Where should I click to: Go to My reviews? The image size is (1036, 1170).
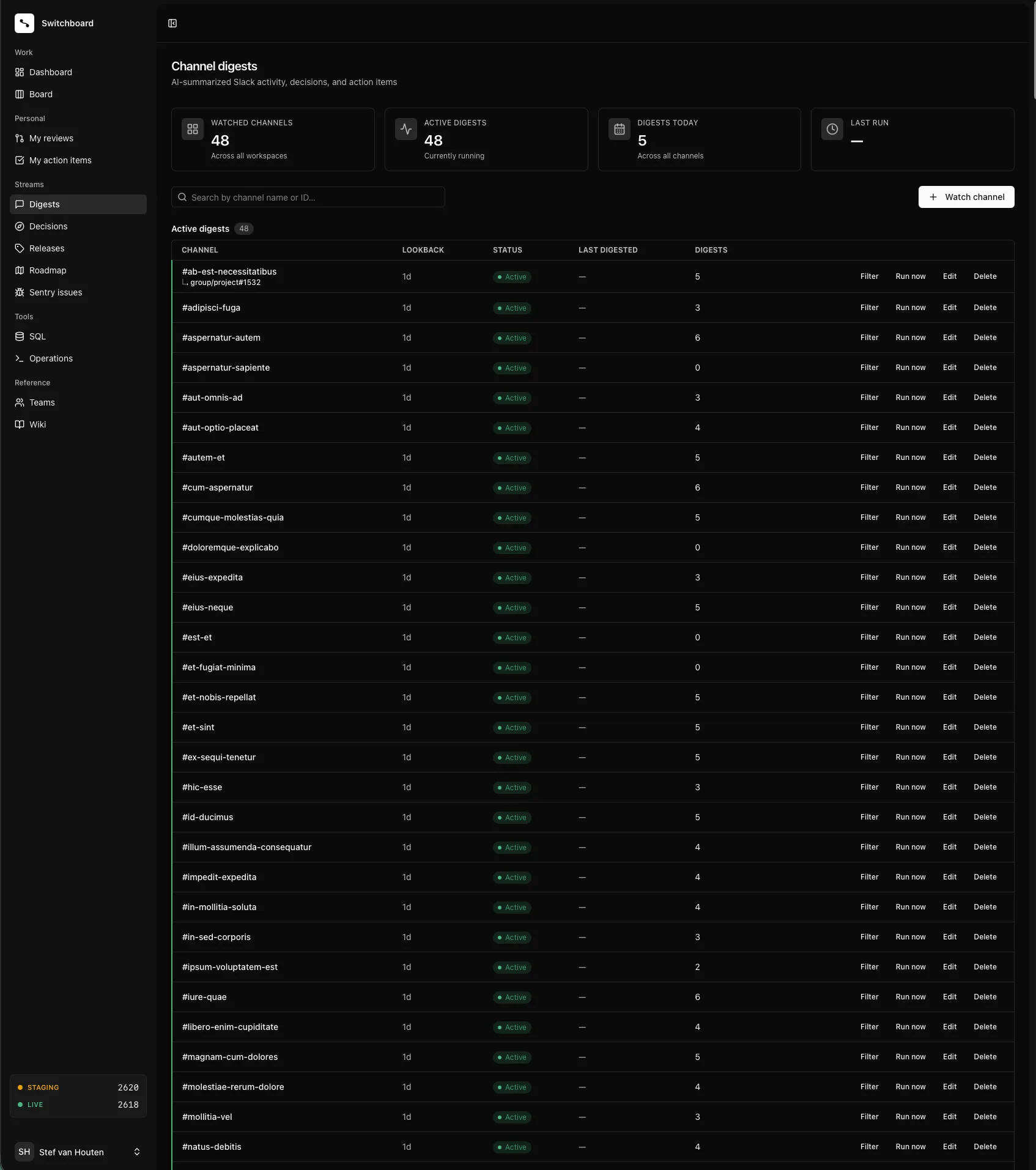point(78,138)
